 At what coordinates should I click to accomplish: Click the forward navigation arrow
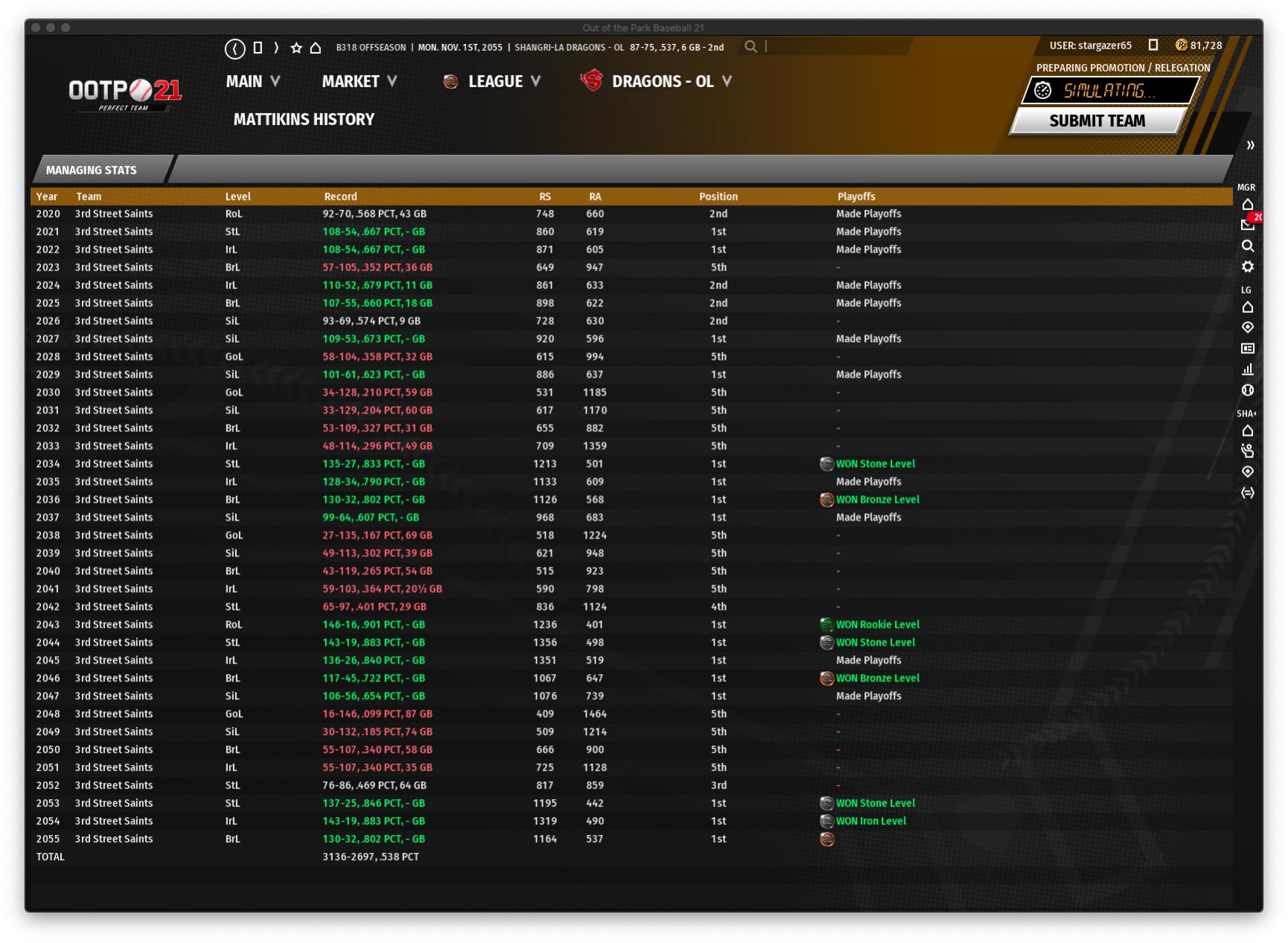(x=276, y=48)
